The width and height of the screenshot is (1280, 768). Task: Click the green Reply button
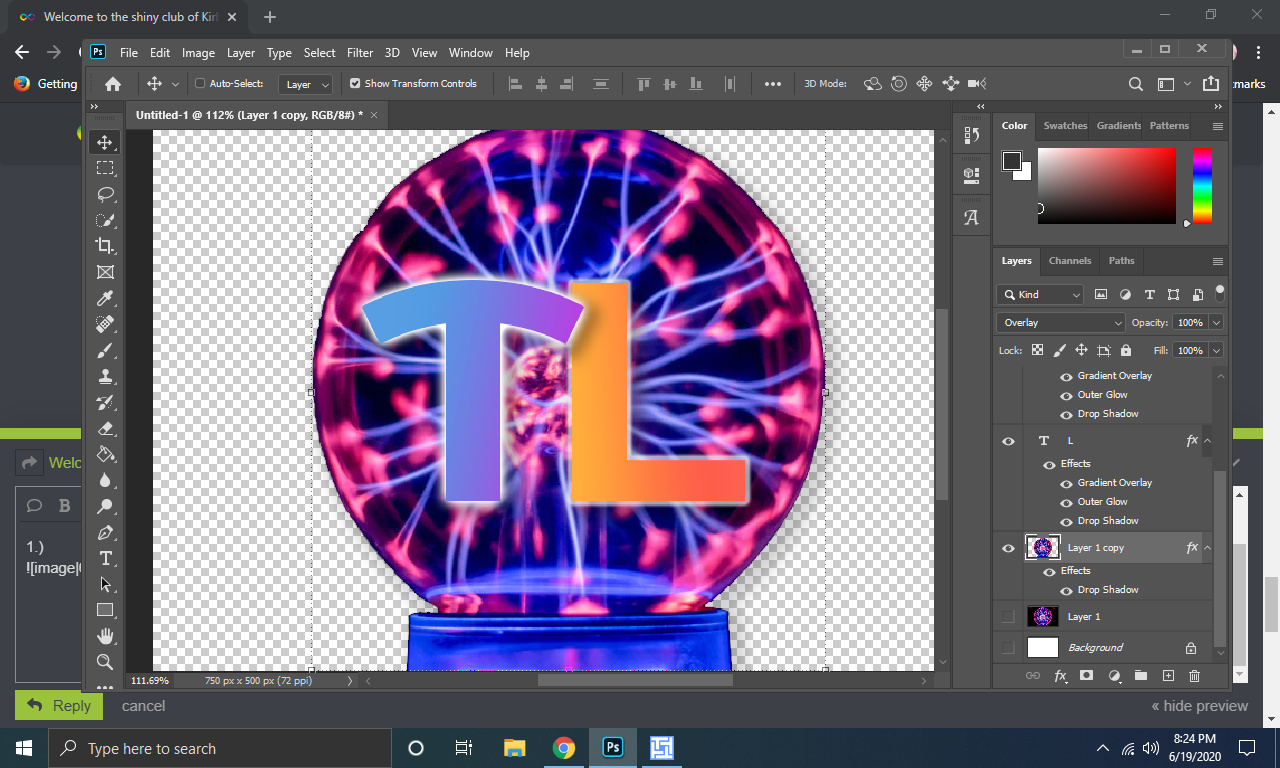59,705
